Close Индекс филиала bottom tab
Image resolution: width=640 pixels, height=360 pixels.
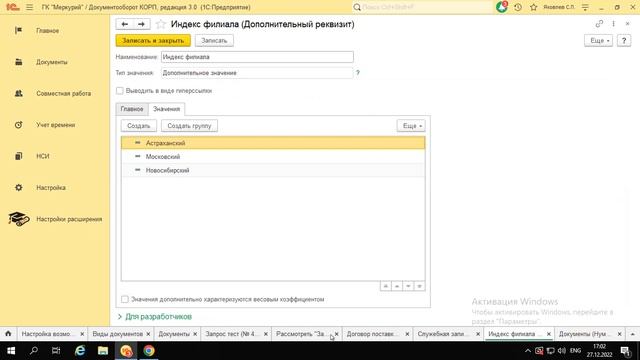click(549, 334)
